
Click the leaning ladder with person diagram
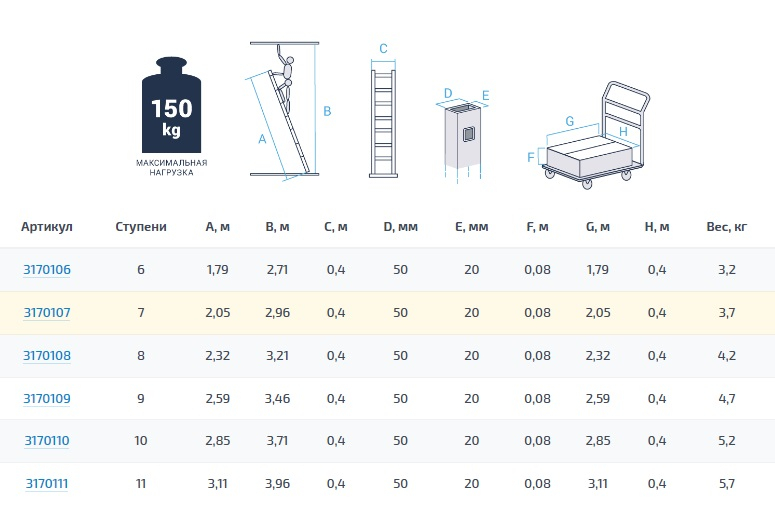click(285, 110)
